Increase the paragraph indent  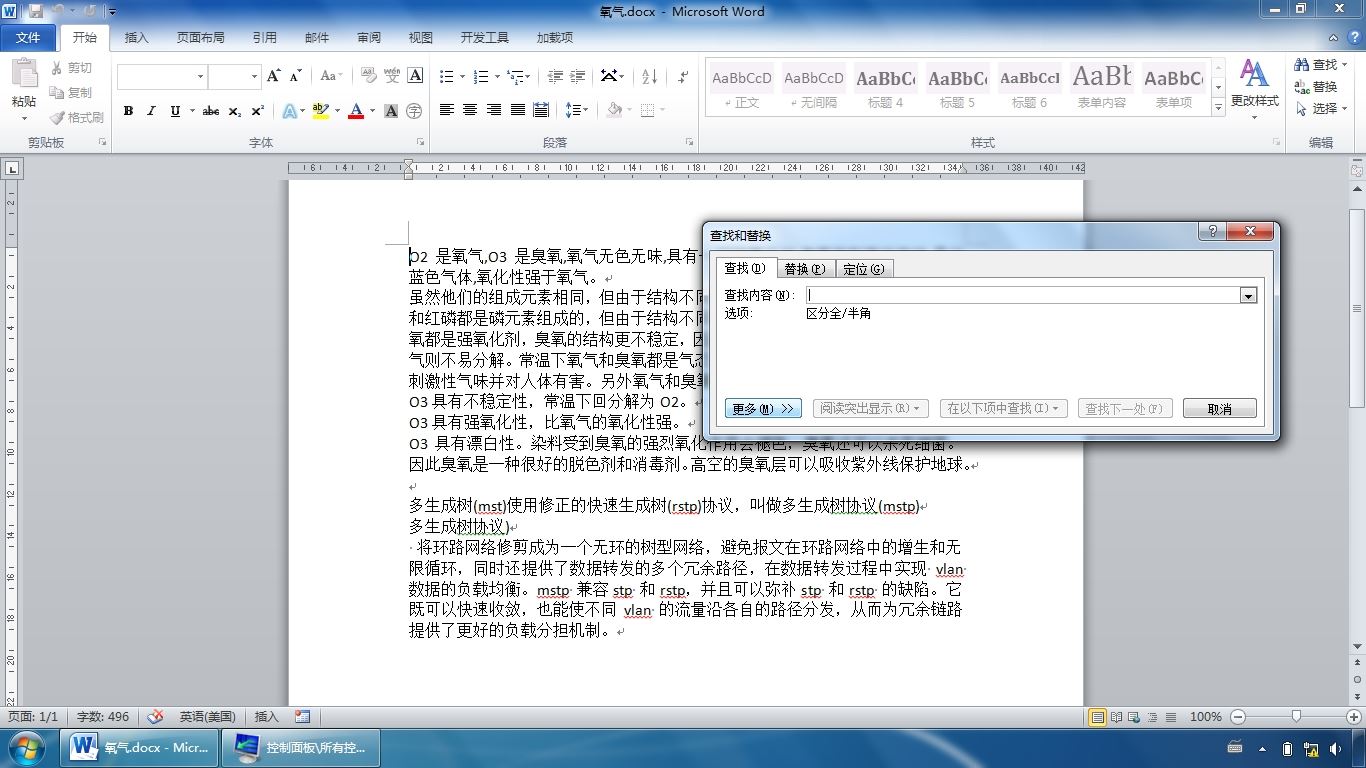pyautogui.click(x=576, y=76)
